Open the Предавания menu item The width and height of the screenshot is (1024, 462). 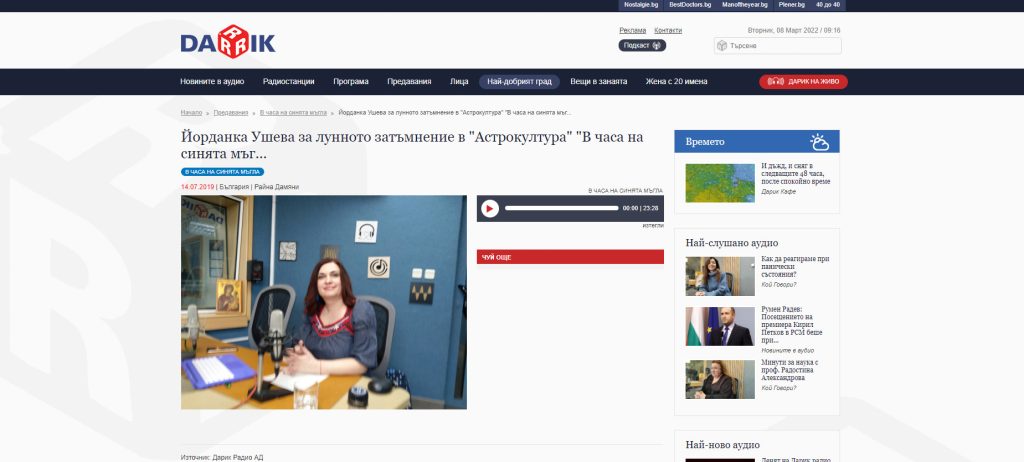coord(410,81)
